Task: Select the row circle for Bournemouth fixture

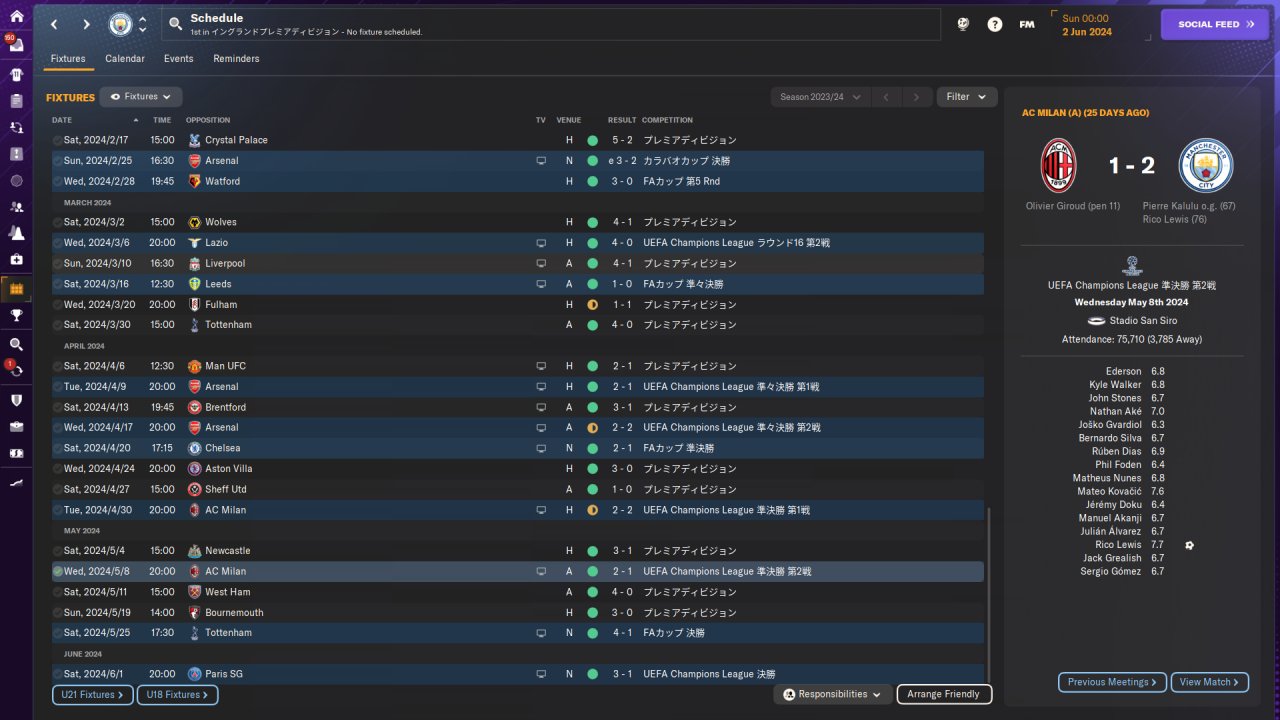Action: coord(58,612)
